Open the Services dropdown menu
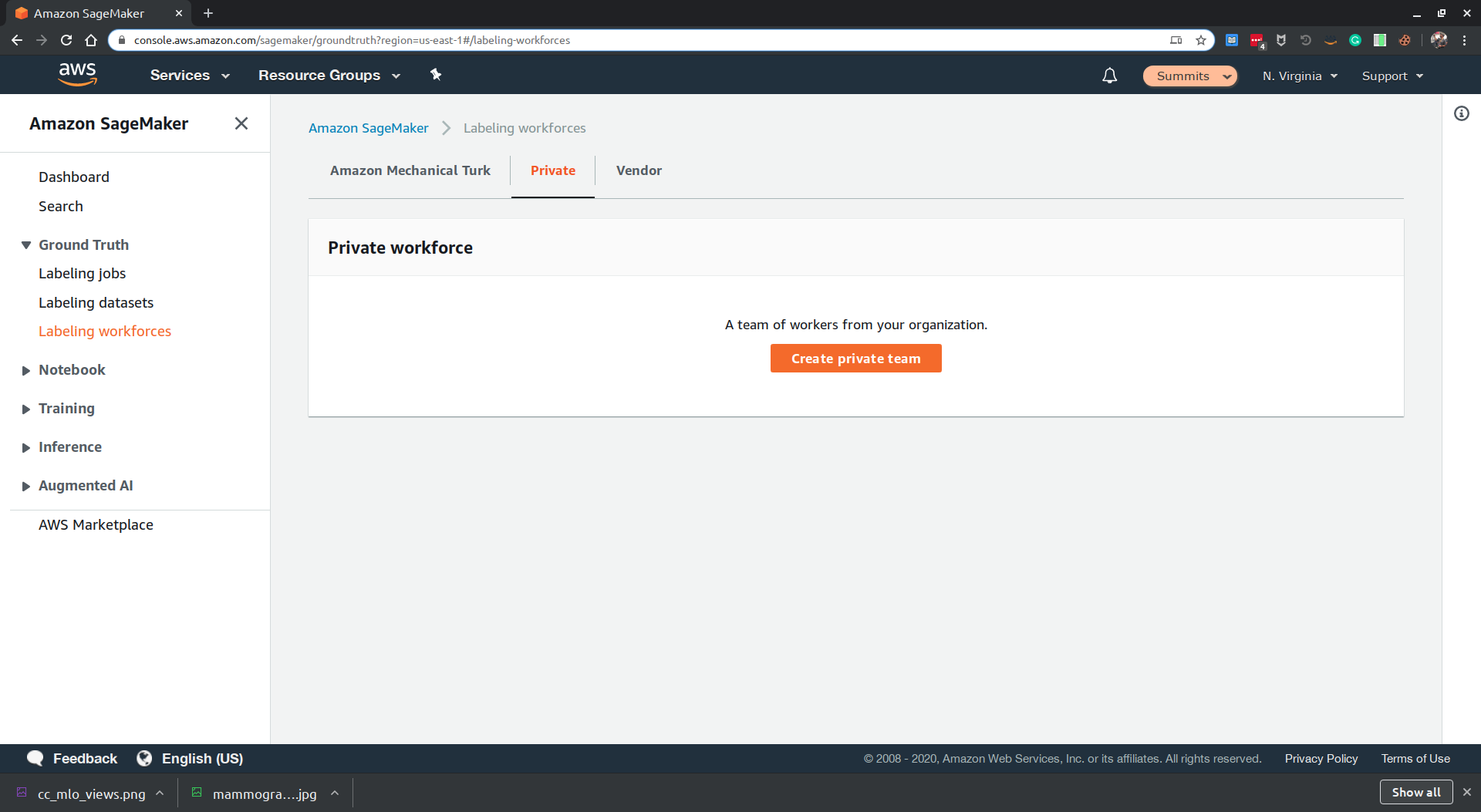The width and height of the screenshot is (1481, 812). pyautogui.click(x=190, y=76)
